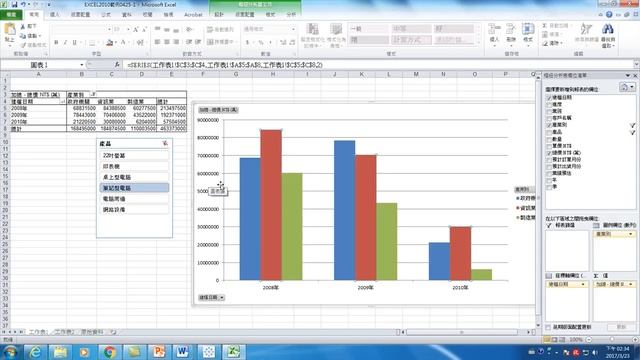Open 建檔日期 dropdown in the axis fields area
This screenshot has width=640, height=360.
pyautogui.click(x=583, y=284)
